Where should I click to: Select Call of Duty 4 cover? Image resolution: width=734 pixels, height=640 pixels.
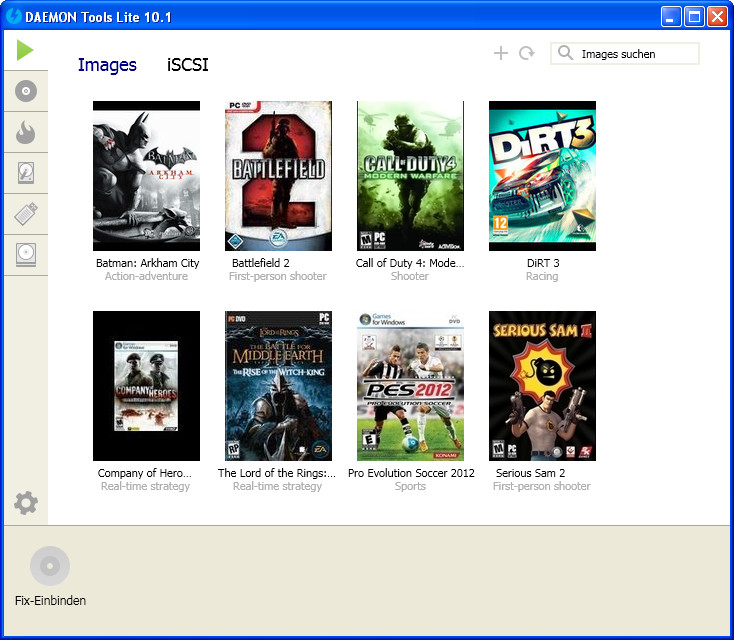(x=410, y=176)
